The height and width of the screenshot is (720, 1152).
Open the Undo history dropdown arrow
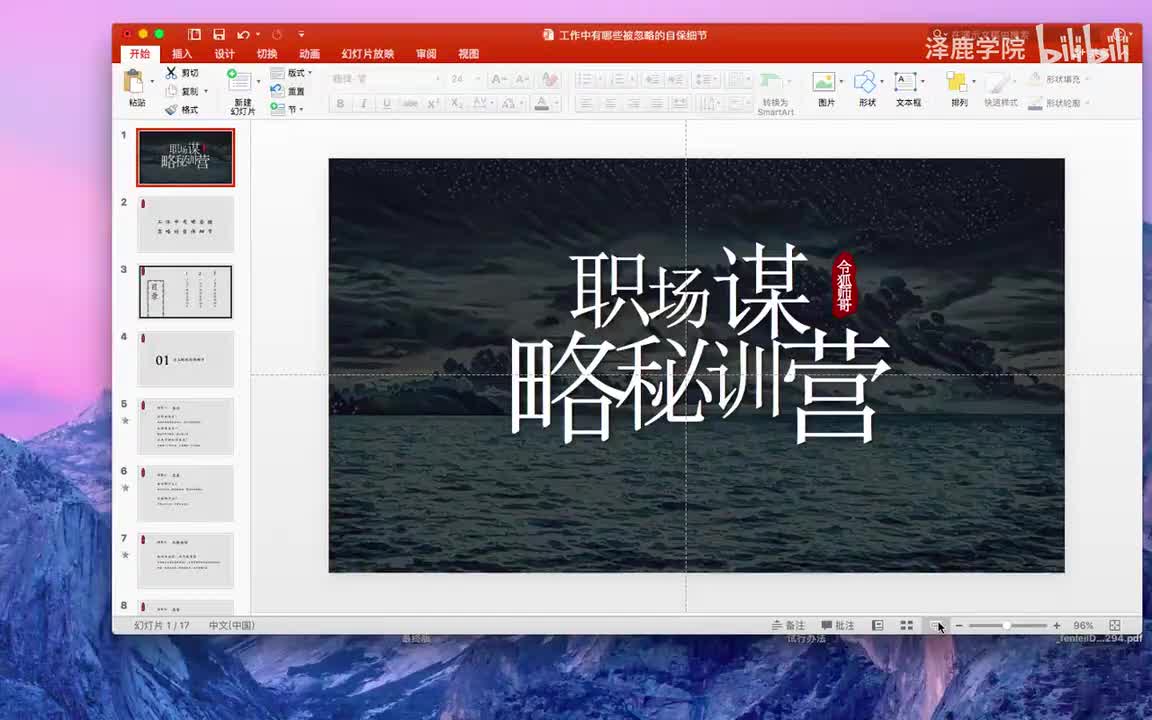(x=258, y=35)
